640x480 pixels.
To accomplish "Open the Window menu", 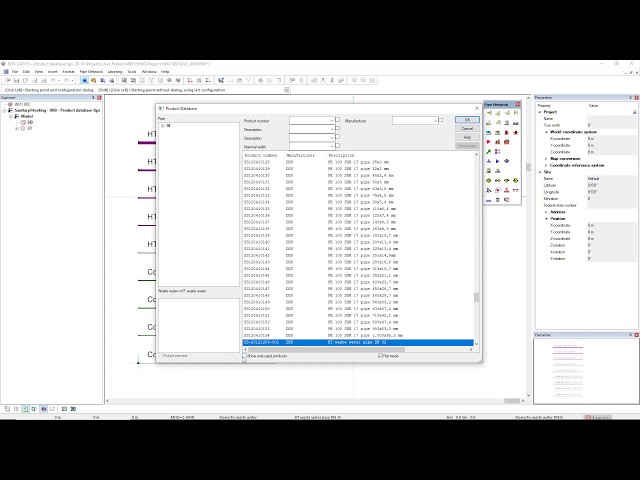I will point(149,71).
